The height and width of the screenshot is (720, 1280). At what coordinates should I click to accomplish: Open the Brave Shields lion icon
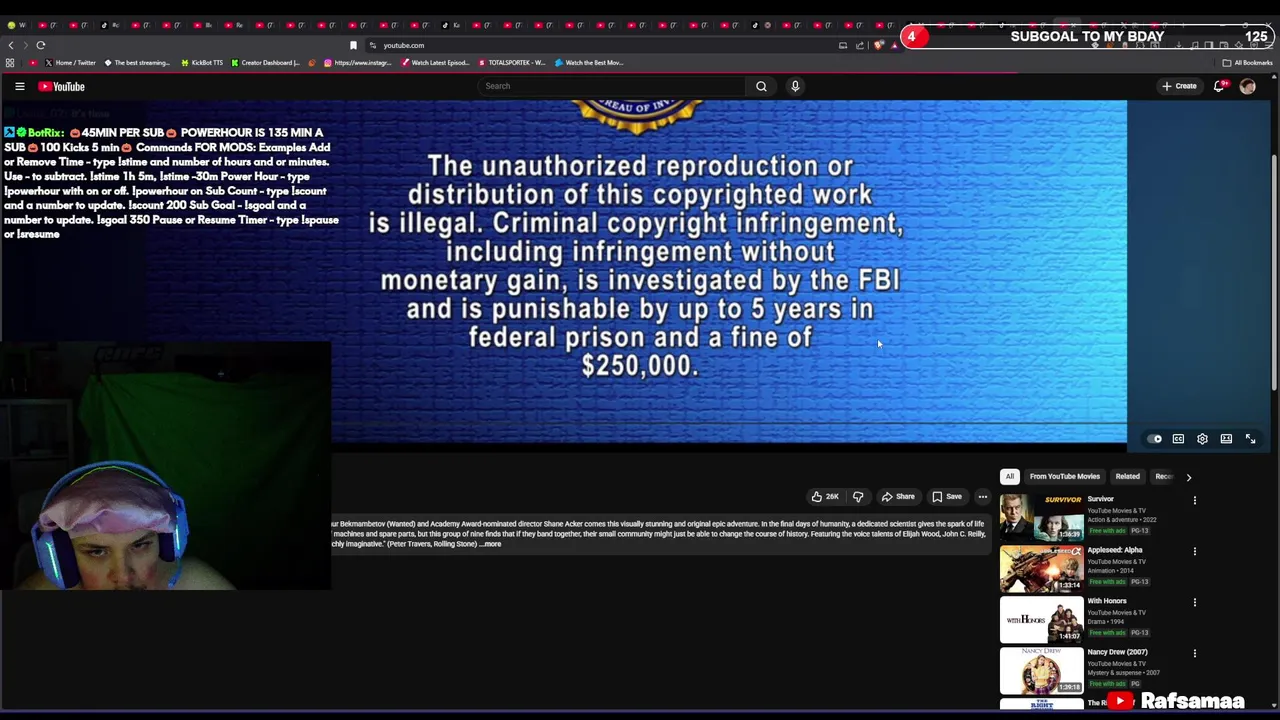[879, 45]
